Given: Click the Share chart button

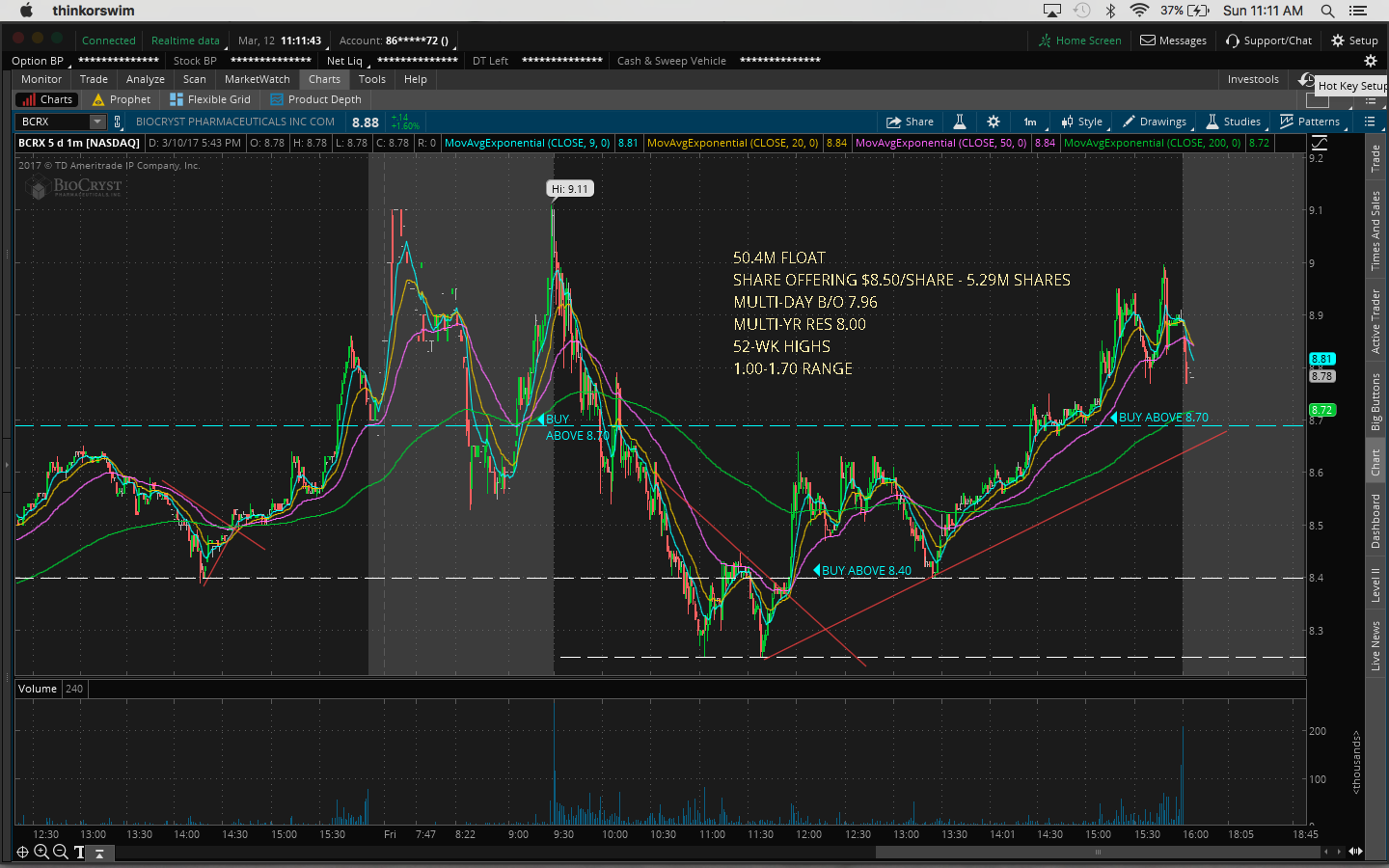Looking at the screenshot, I should tap(910, 122).
